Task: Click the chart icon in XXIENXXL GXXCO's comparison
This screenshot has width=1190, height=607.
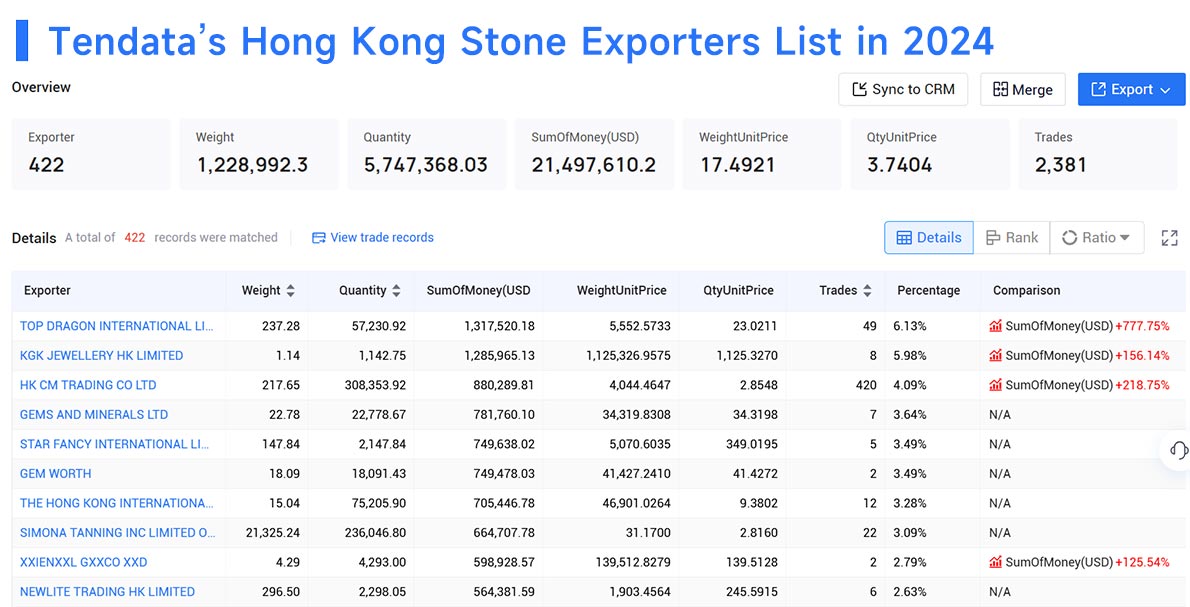Action: point(994,562)
